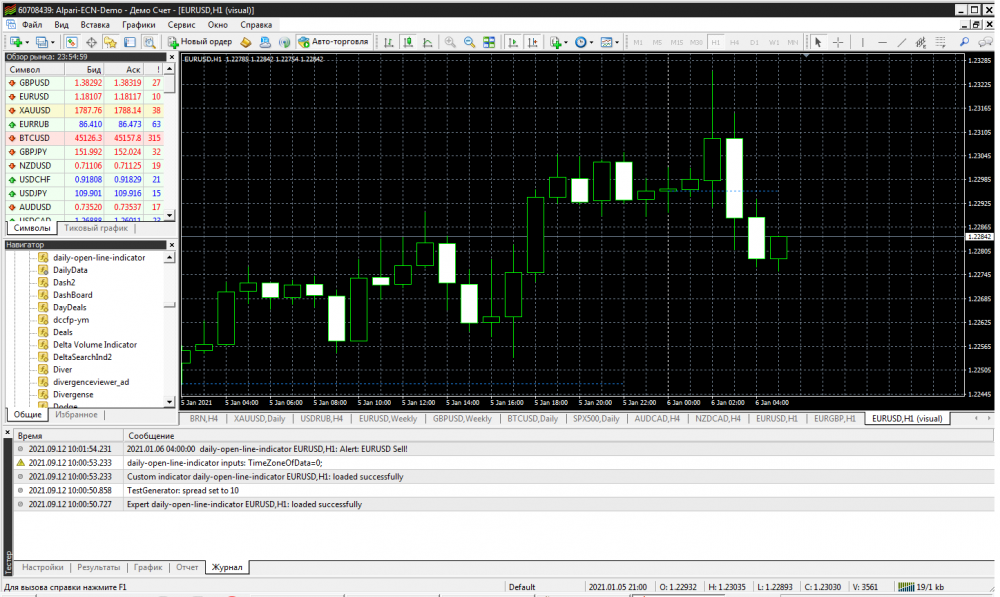Select the crosshair cursor tool
The height and width of the screenshot is (597, 1000).
[838, 42]
